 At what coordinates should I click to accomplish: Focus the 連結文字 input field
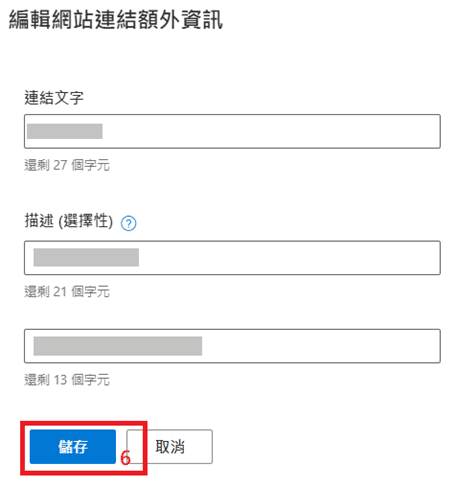tap(232, 131)
